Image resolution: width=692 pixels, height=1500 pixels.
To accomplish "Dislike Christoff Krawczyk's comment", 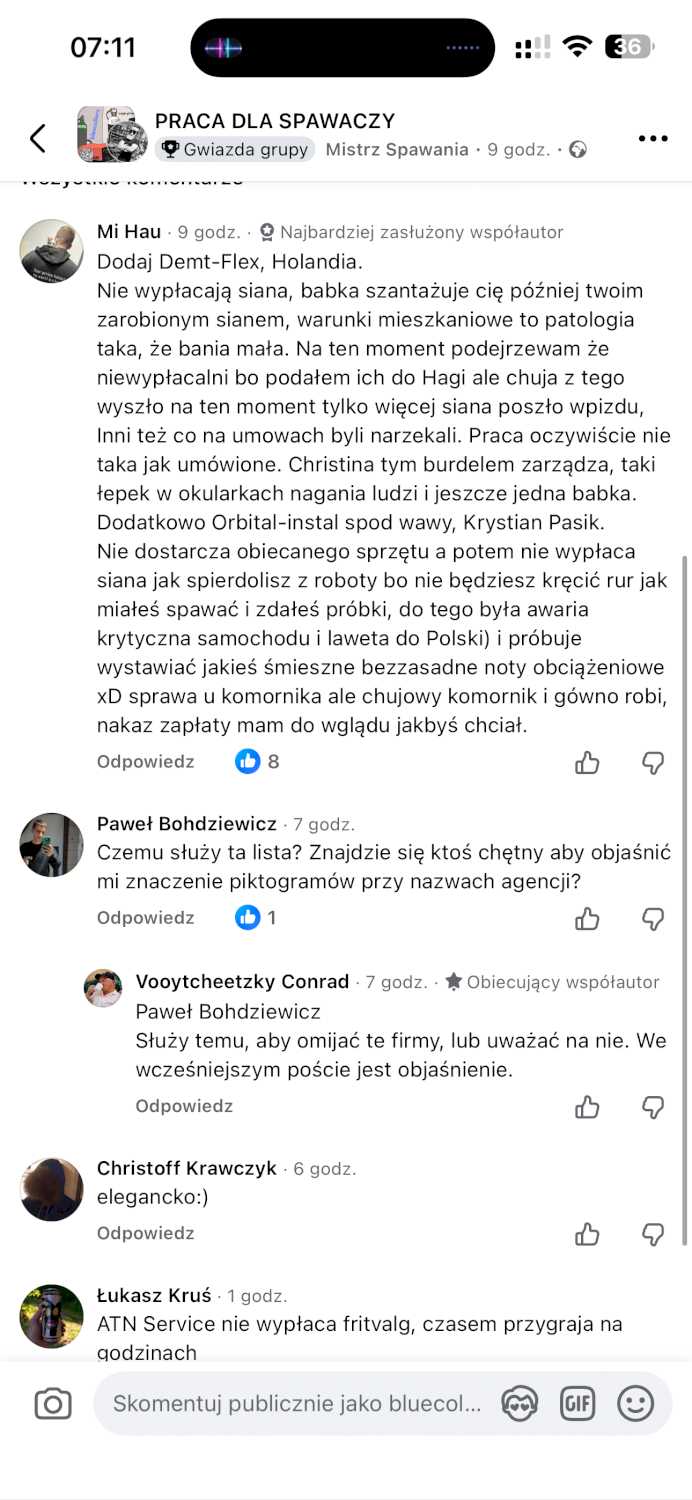I will [652, 1234].
